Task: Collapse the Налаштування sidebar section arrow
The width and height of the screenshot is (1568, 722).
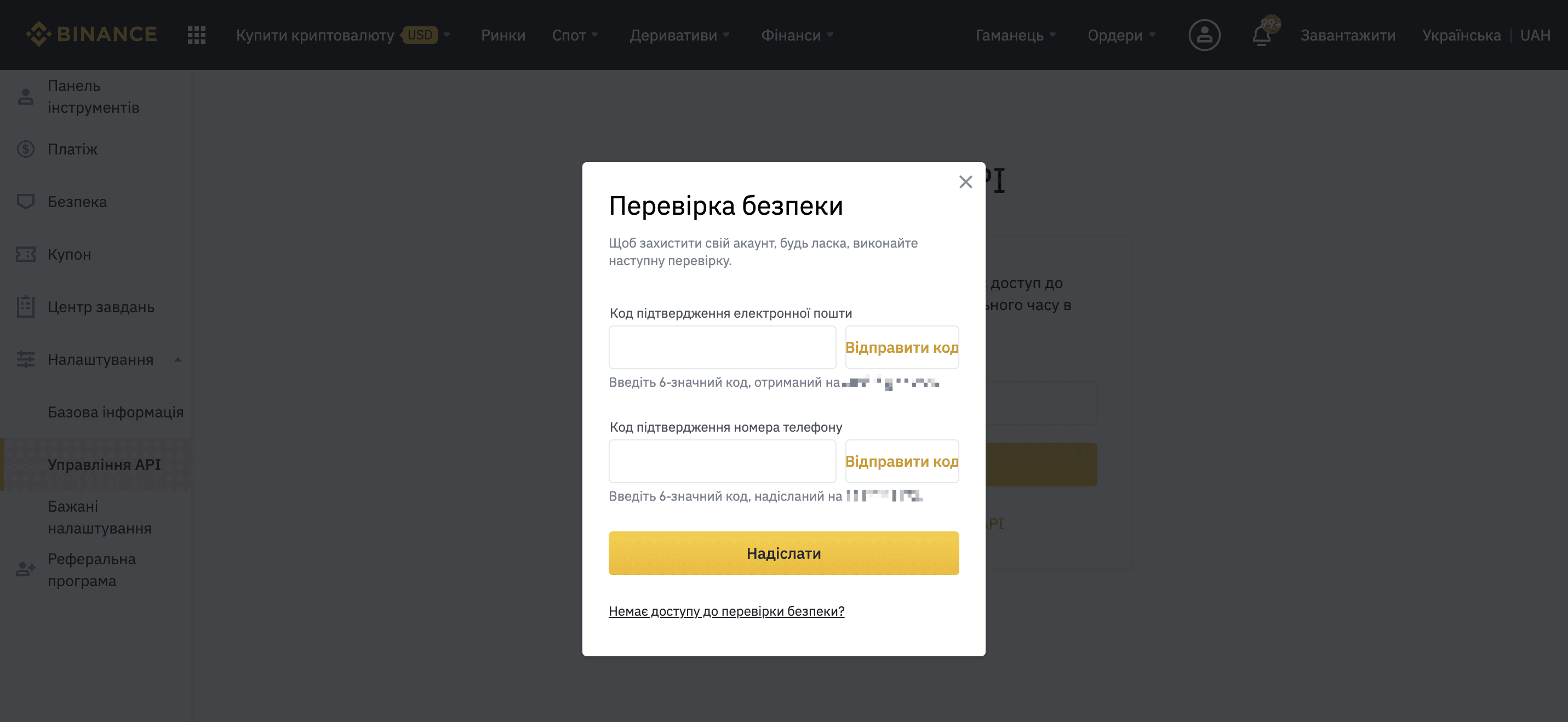Action: pos(178,359)
